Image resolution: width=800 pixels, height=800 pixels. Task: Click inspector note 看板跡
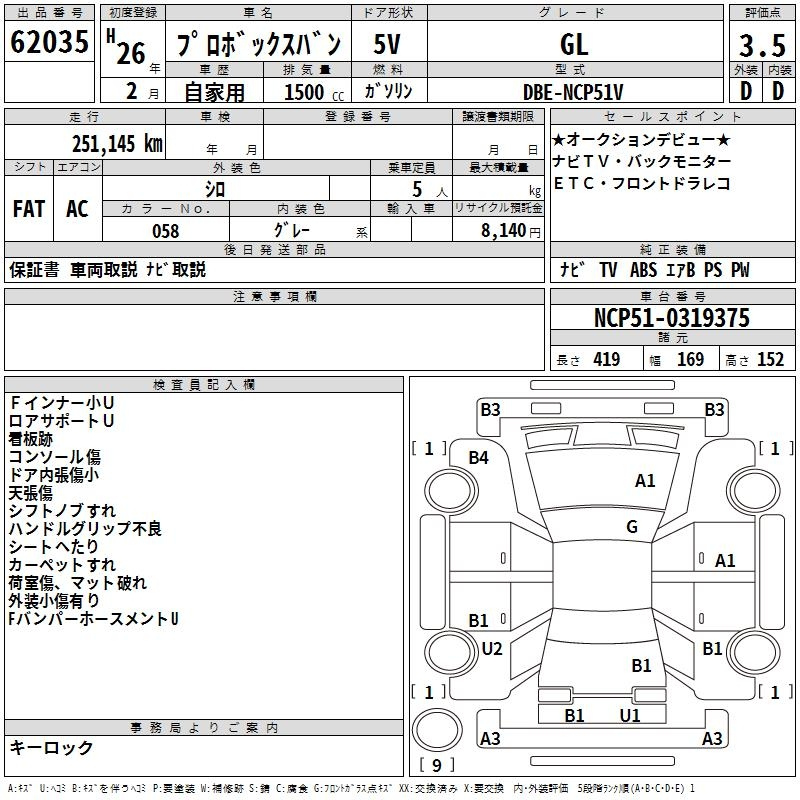(31, 439)
